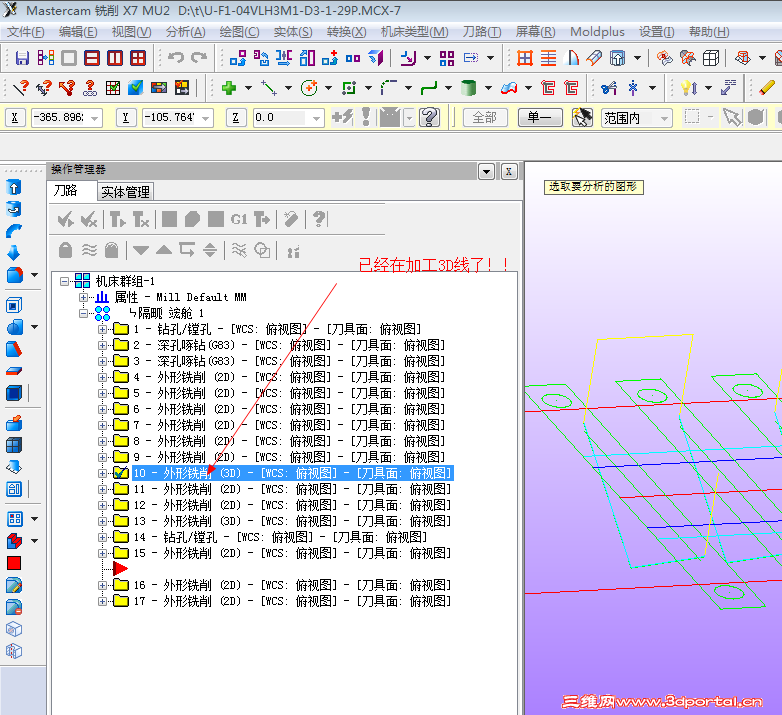
Task: Toggle the quick mask selection cursor button
Action: click(x=582, y=118)
